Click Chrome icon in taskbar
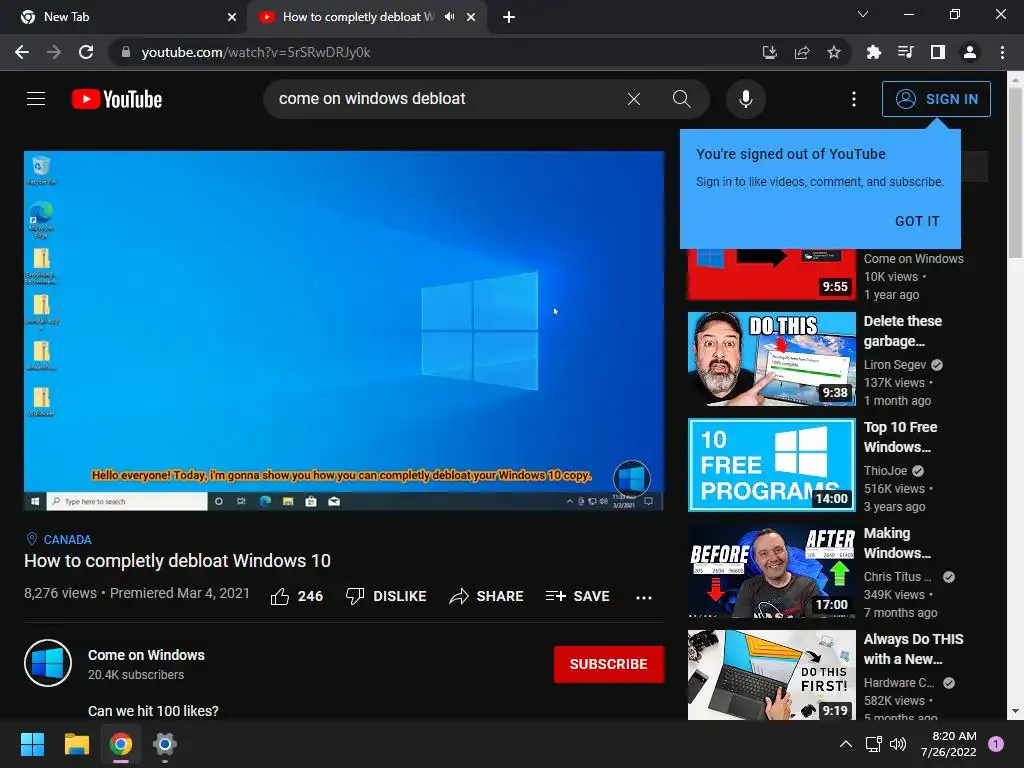Viewport: 1024px width, 768px height. click(x=121, y=744)
